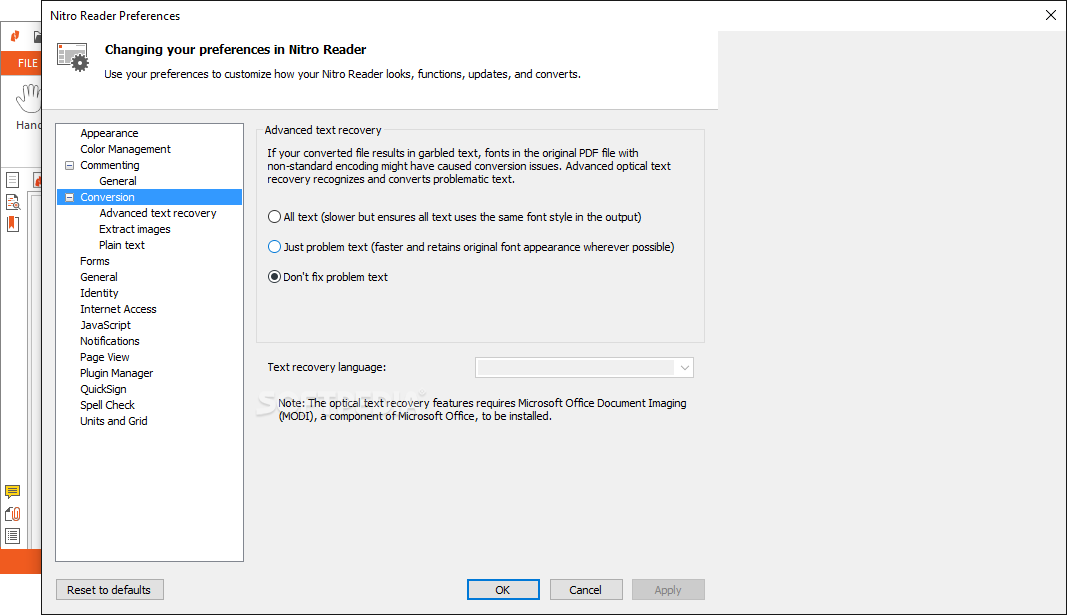
Task: Open the Output list panel icon in sidebar
Action: tap(12, 535)
